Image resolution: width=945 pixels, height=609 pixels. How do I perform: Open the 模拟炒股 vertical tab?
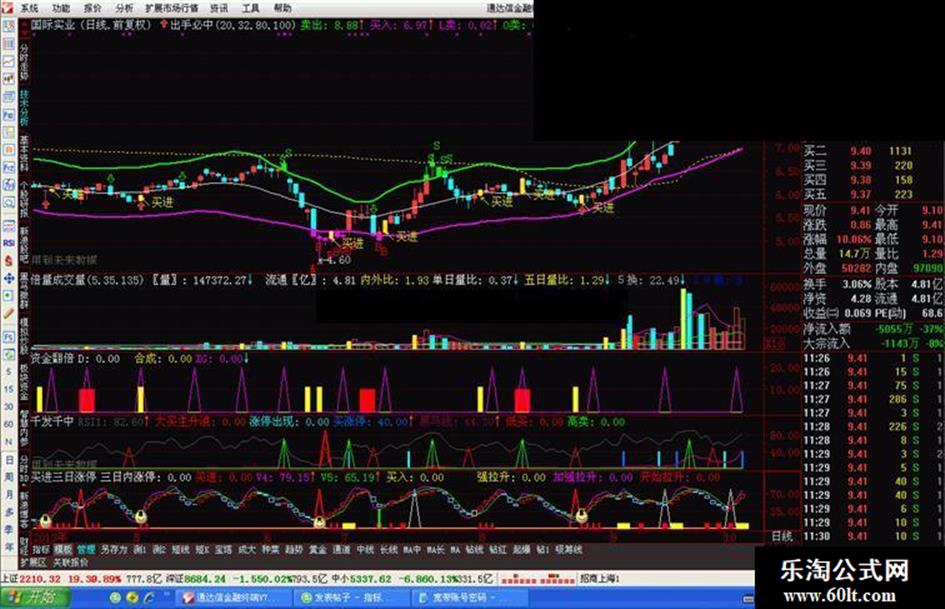tap(24, 336)
